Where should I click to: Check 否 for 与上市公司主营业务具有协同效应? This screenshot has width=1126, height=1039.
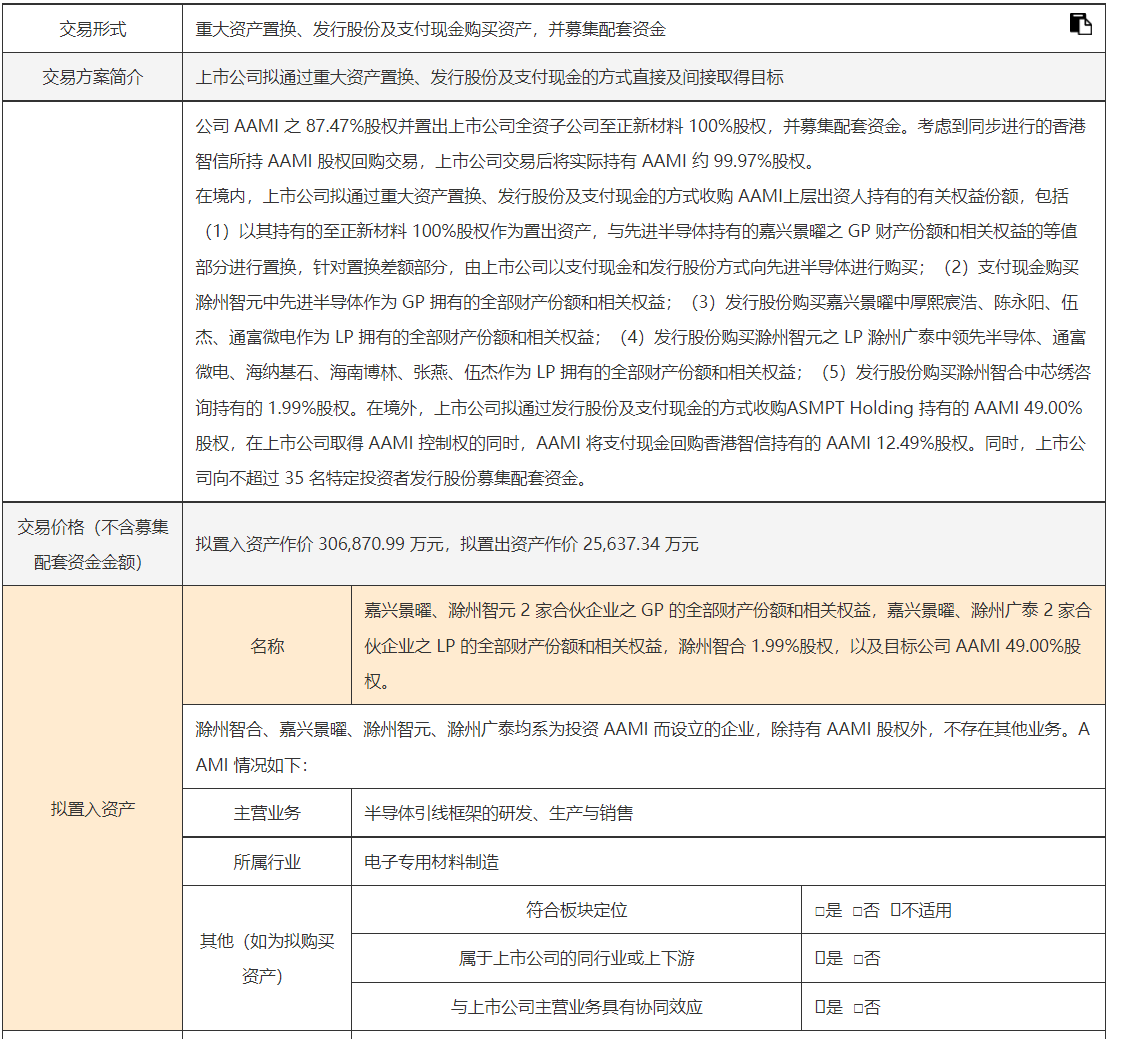click(x=856, y=1007)
